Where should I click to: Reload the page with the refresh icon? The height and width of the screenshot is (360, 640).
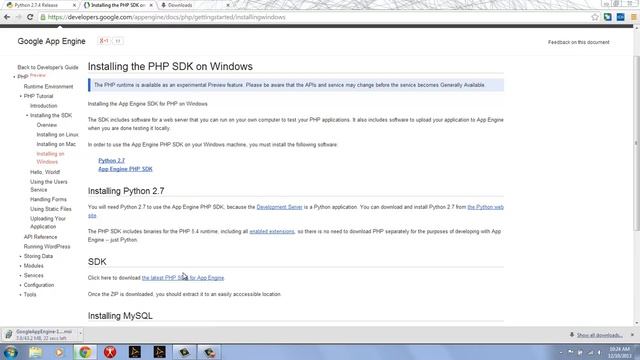pyautogui.click(x=30, y=17)
